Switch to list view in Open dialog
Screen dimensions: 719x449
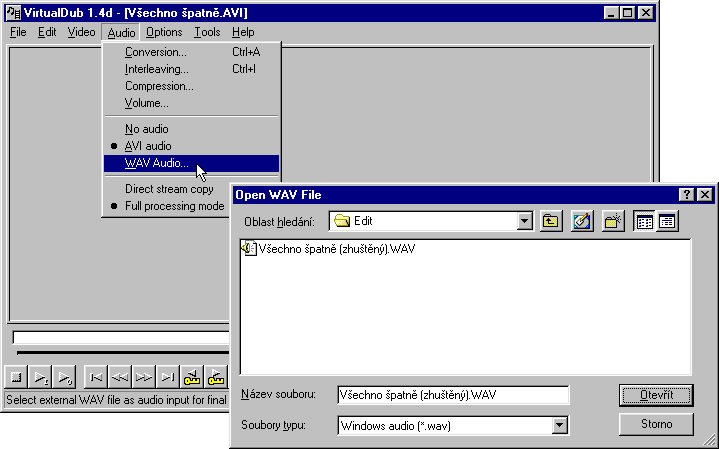(x=644, y=222)
